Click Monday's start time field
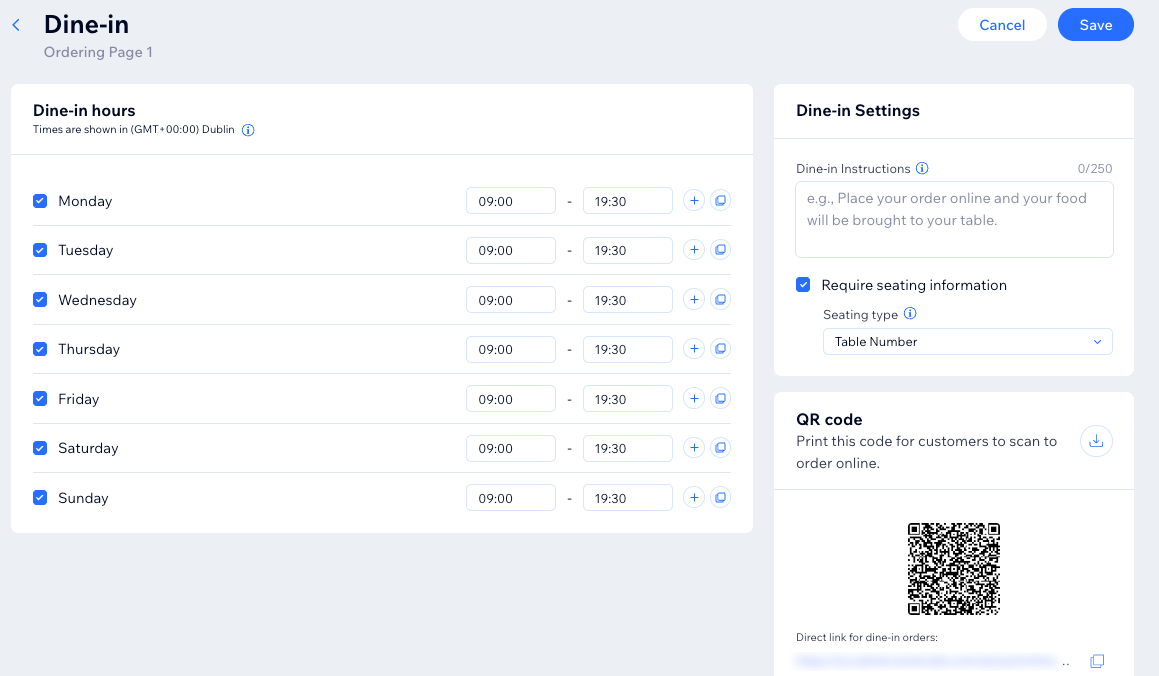Screen dimensions: 1159x676 pyautogui.click(x=510, y=200)
